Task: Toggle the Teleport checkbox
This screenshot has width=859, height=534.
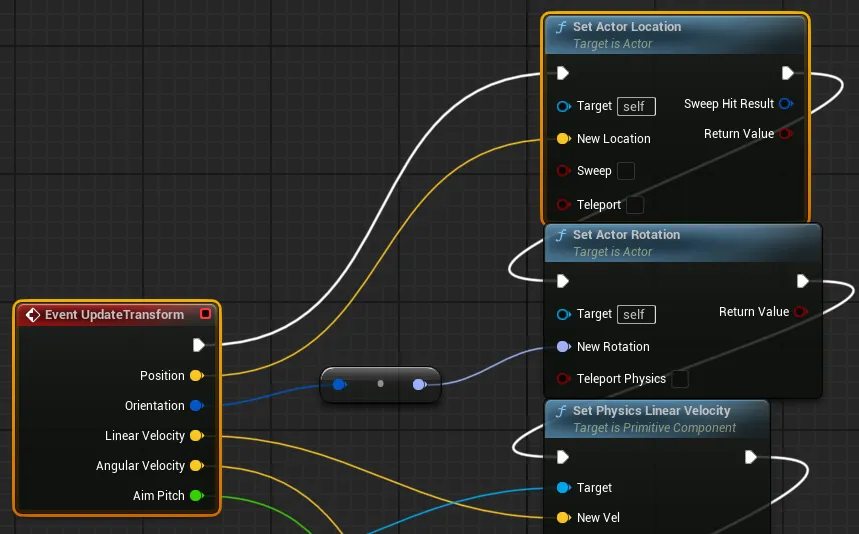Action: pyautogui.click(x=635, y=205)
